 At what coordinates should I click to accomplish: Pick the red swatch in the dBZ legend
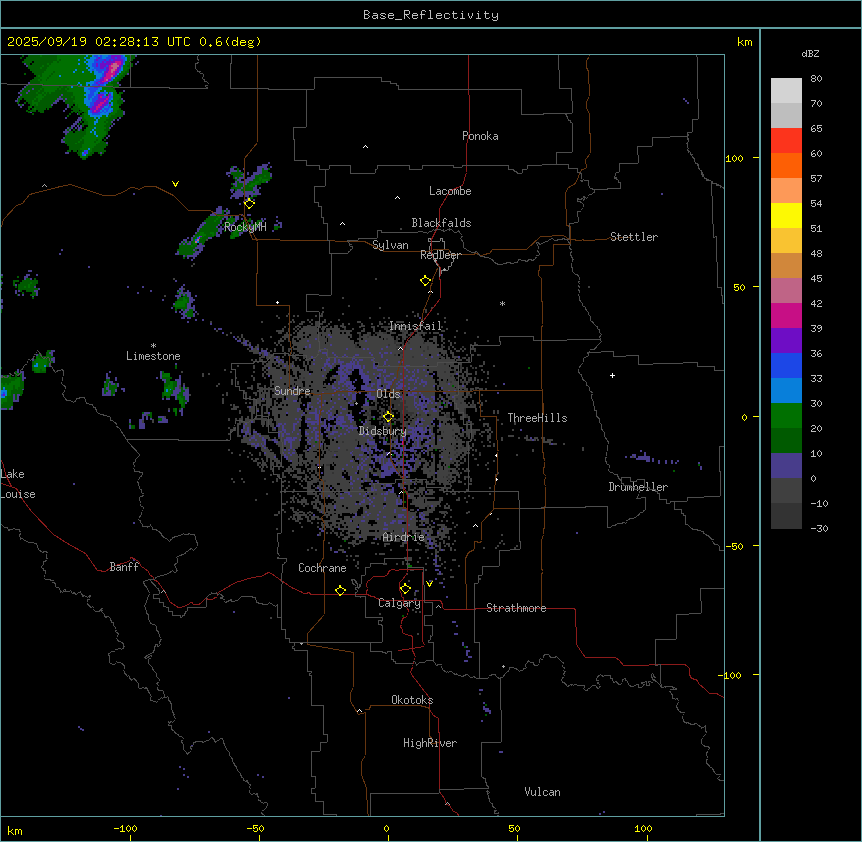[786, 141]
